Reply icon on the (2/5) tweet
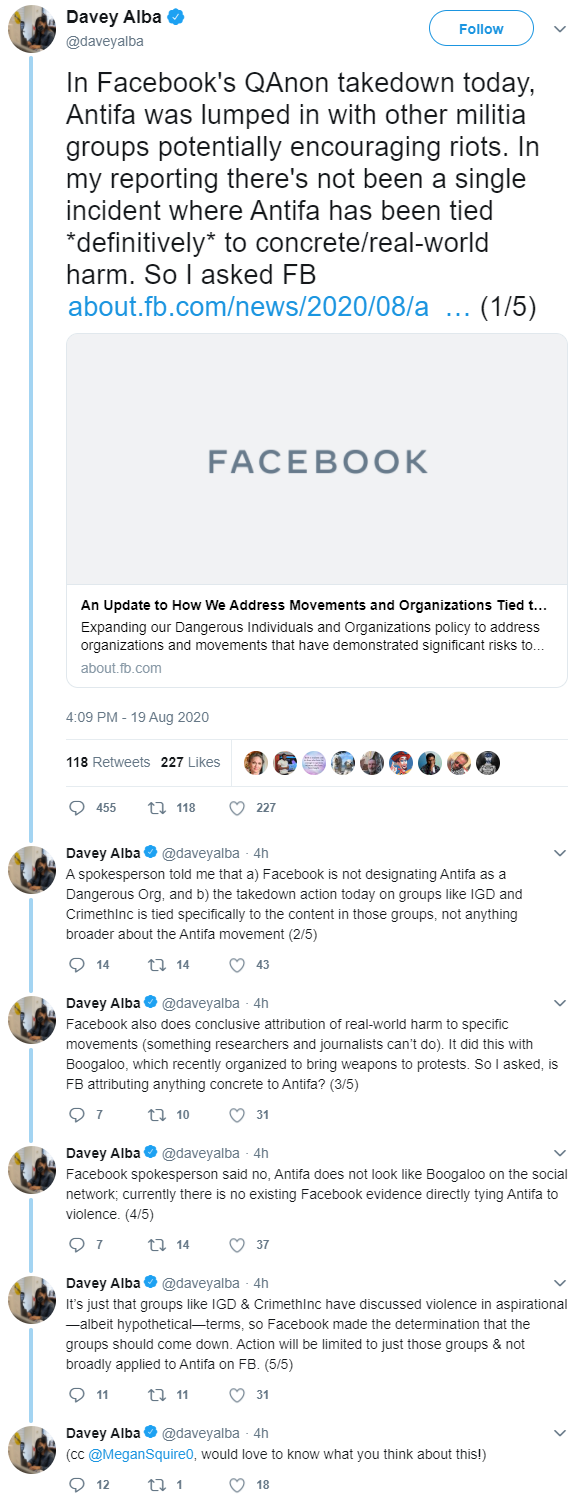This screenshot has width=577, height=1497. [x=77, y=965]
